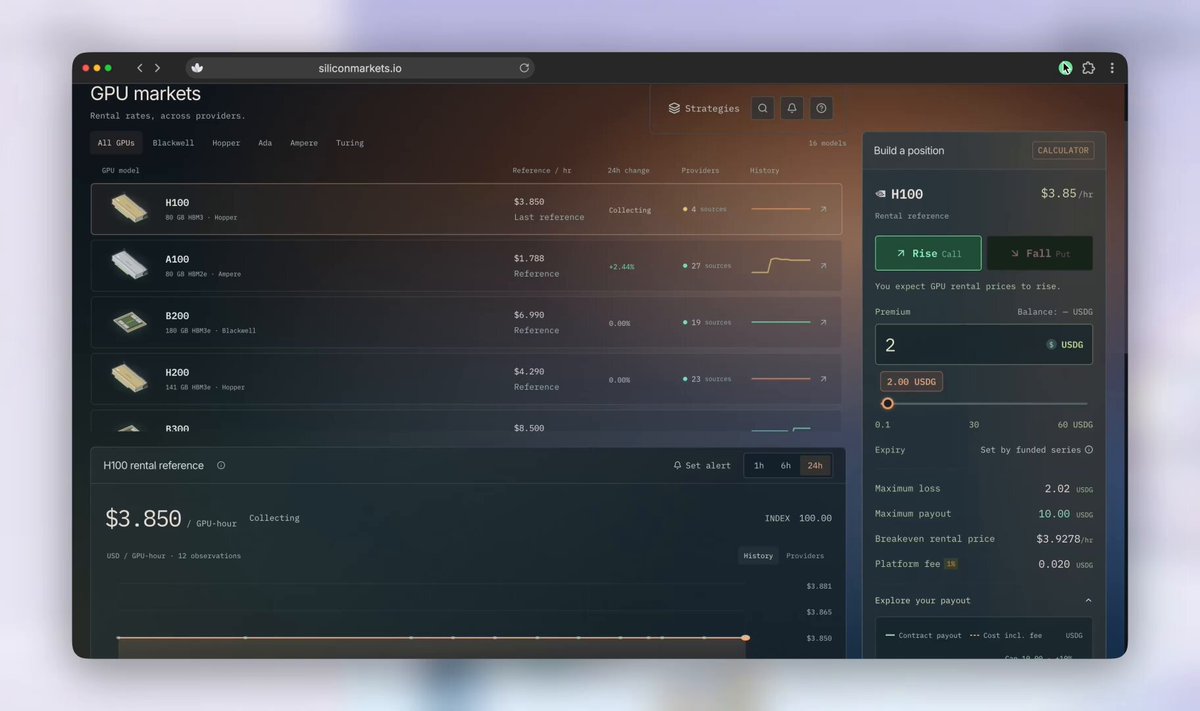Switch chart range to 24h

[815, 466]
